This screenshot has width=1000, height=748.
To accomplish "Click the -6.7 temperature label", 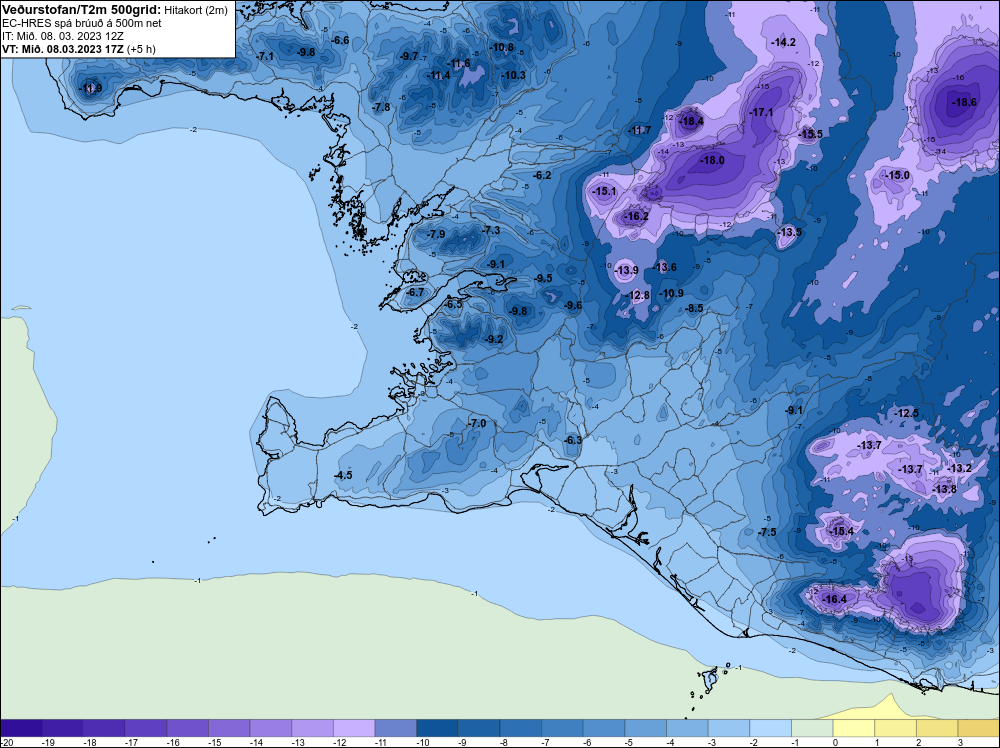I will pyautogui.click(x=415, y=292).
